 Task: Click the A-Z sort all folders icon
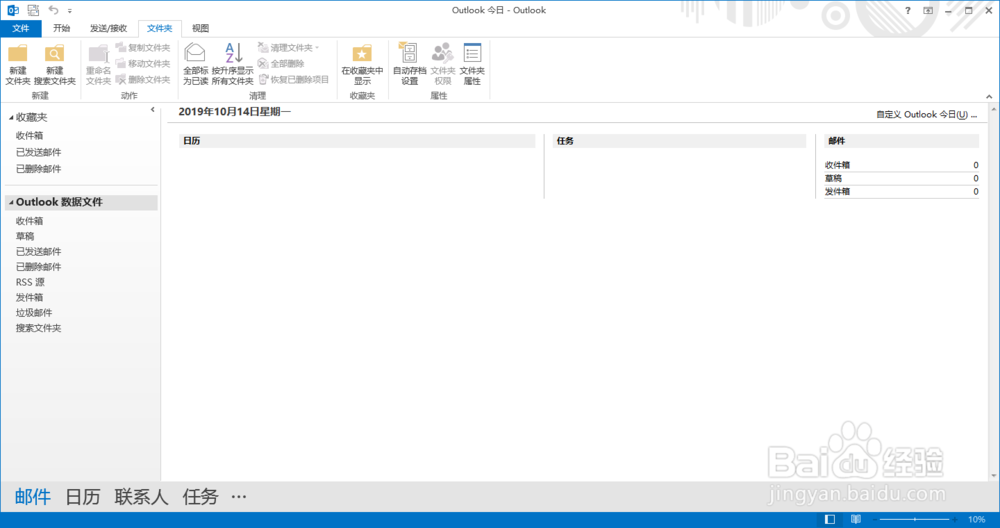tap(233, 52)
